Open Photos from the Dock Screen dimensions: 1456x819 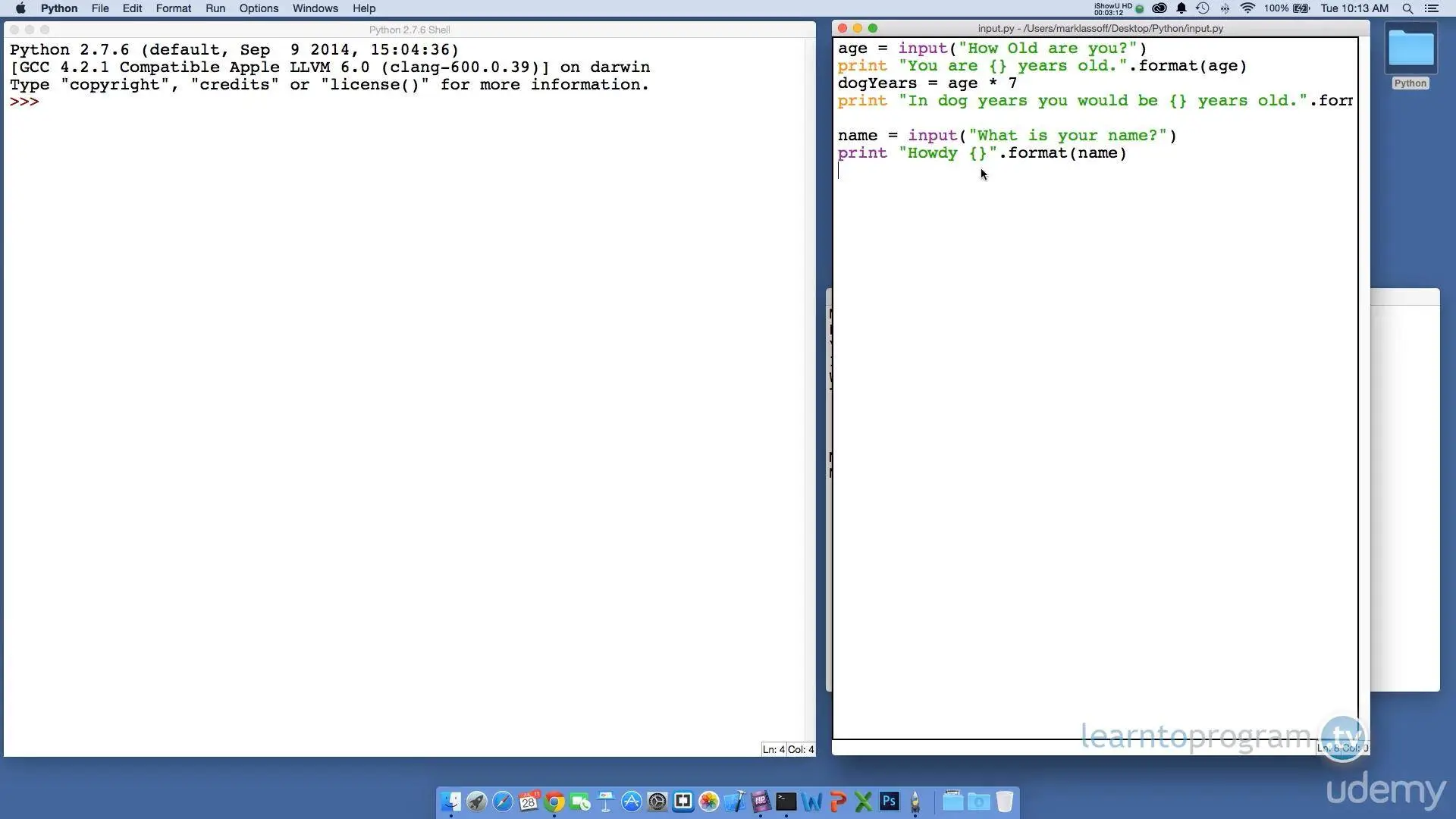tap(709, 802)
